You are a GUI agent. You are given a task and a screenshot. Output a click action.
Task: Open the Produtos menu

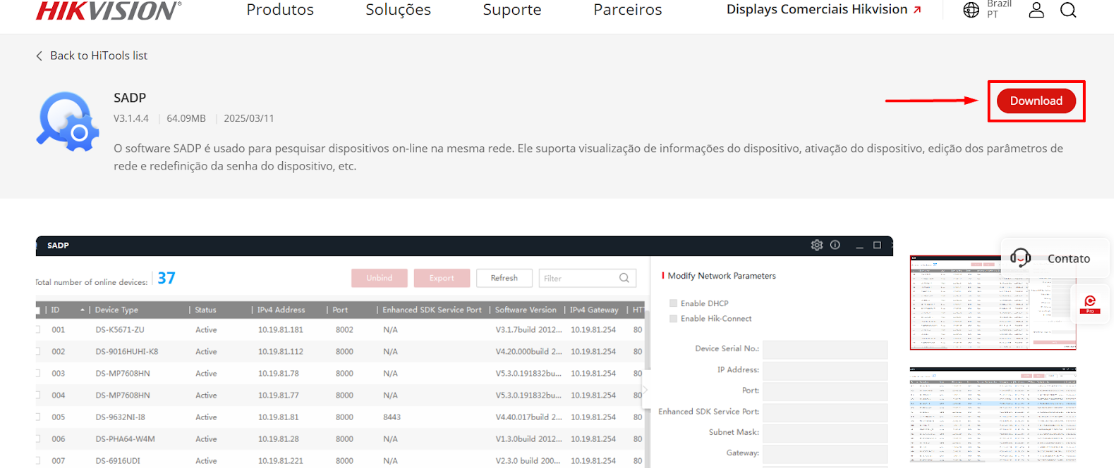pos(280,10)
